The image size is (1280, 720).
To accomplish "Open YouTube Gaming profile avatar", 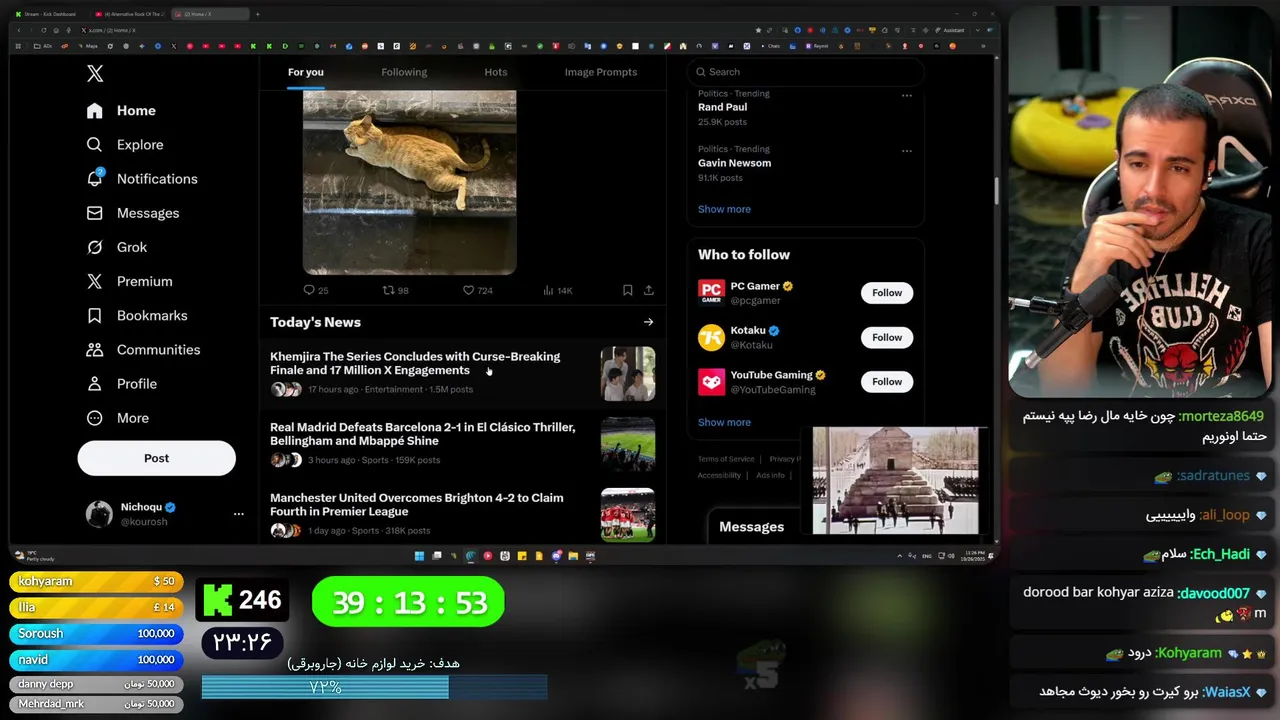I will pos(711,381).
